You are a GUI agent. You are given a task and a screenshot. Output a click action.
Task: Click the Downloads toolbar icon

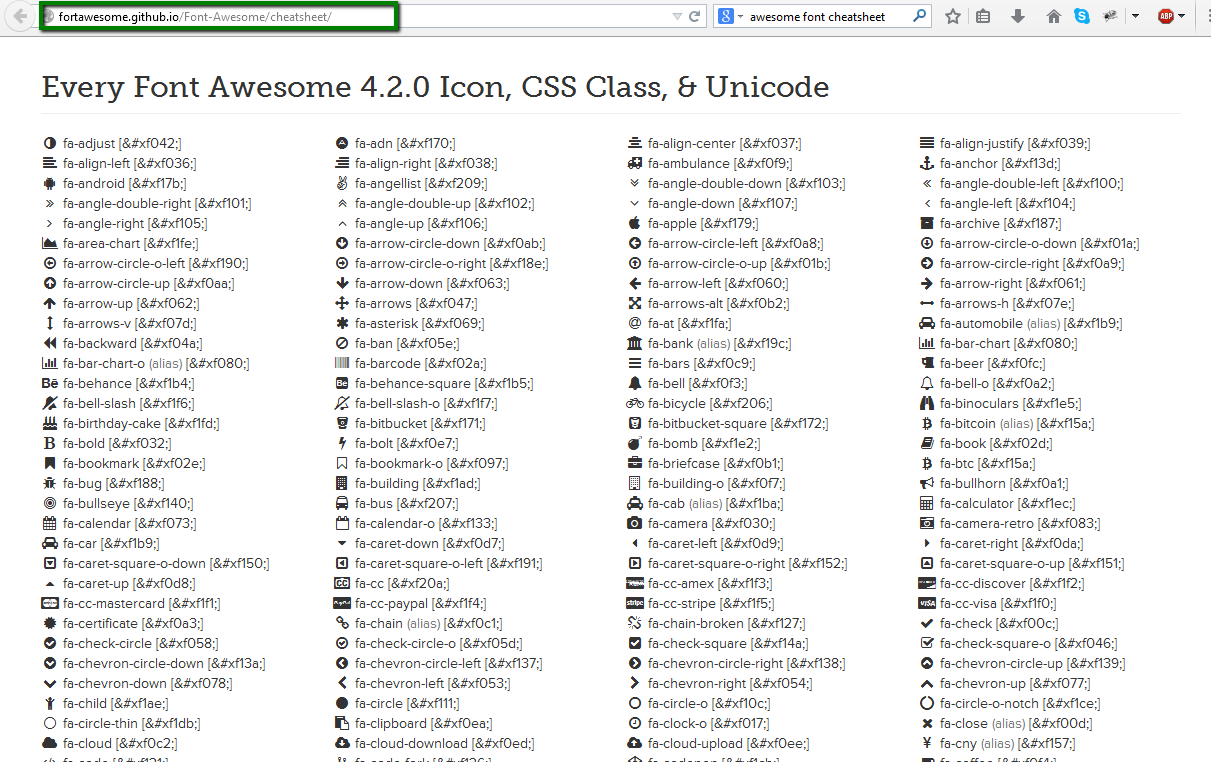pyautogui.click(x=1017, y=17)
